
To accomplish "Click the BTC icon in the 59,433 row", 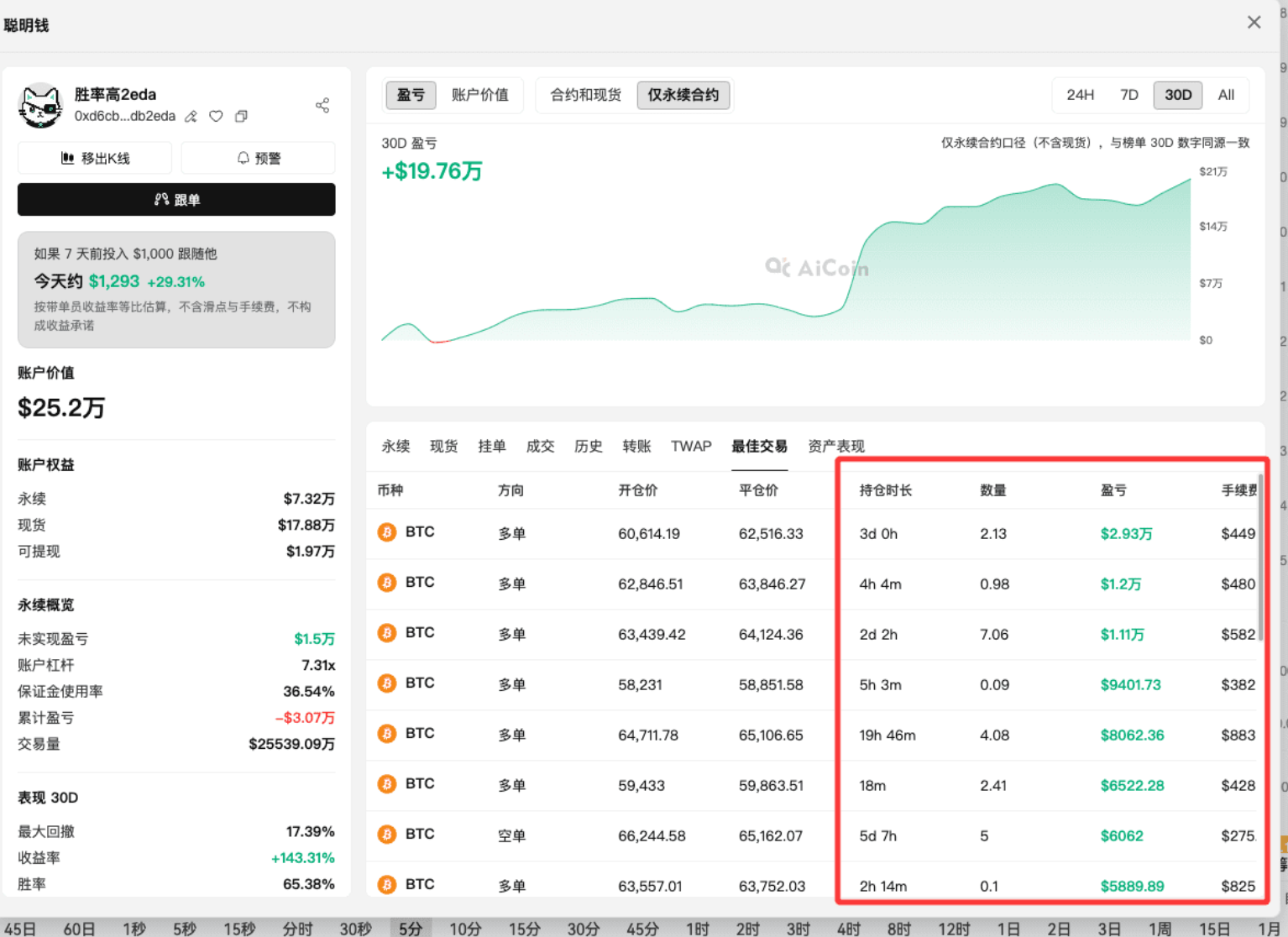I will coord(386,784).
